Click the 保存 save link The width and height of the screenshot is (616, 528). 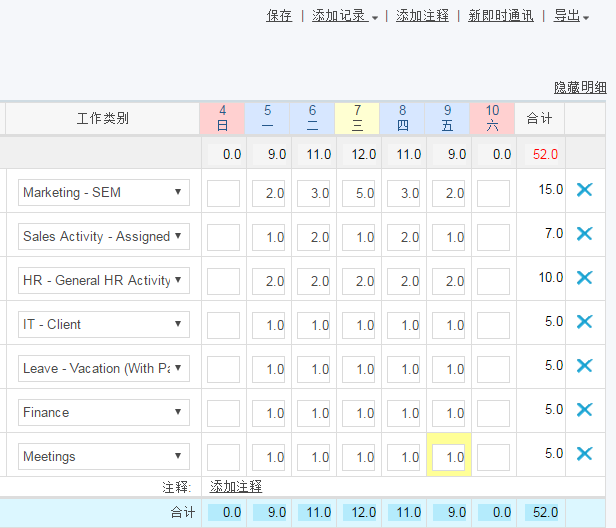pyautogui.click(x=279, y=16)
